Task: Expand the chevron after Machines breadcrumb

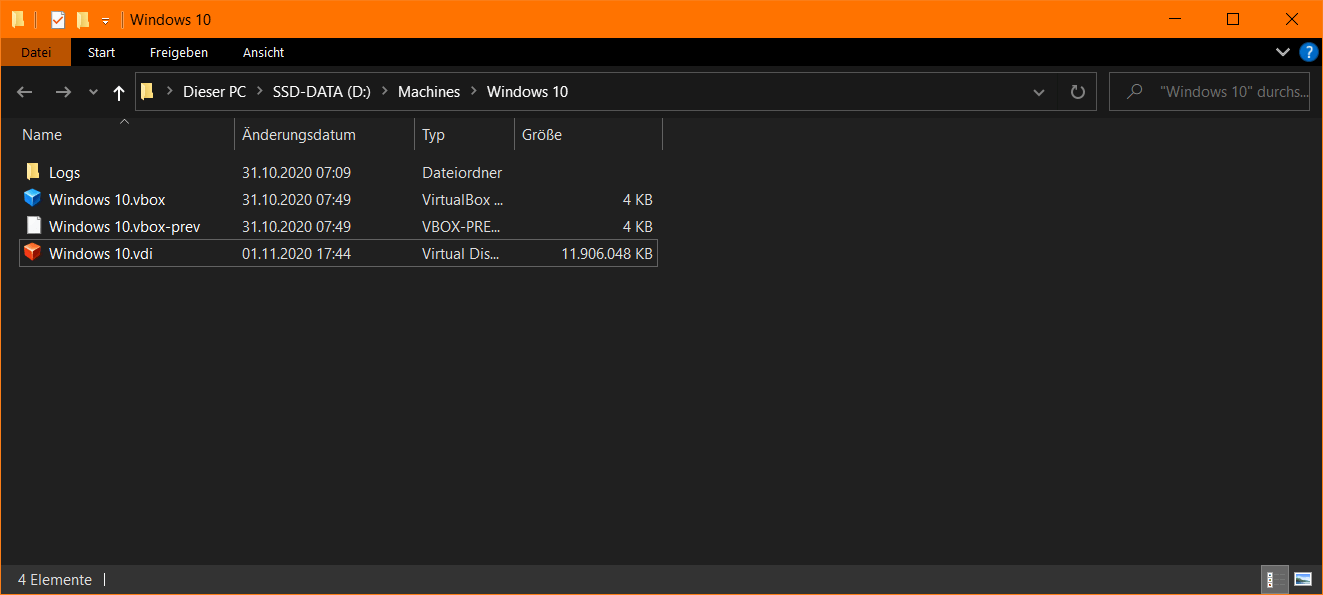Action: point(474,92)
